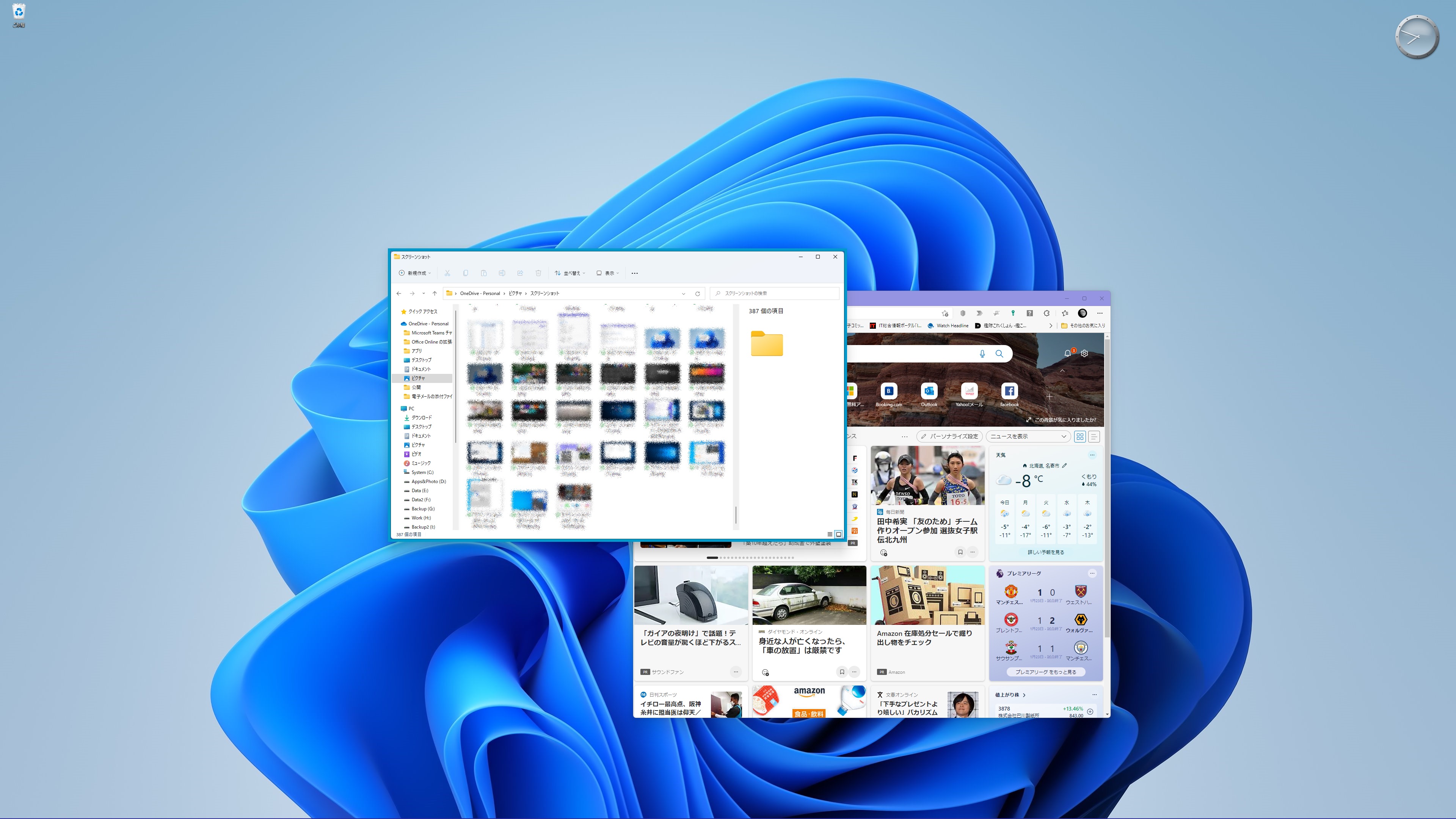Click the Copy icon in Explorer toolbar
Image resolution: width=1456 pixels, height=819 pixels.
pos(465,273)
